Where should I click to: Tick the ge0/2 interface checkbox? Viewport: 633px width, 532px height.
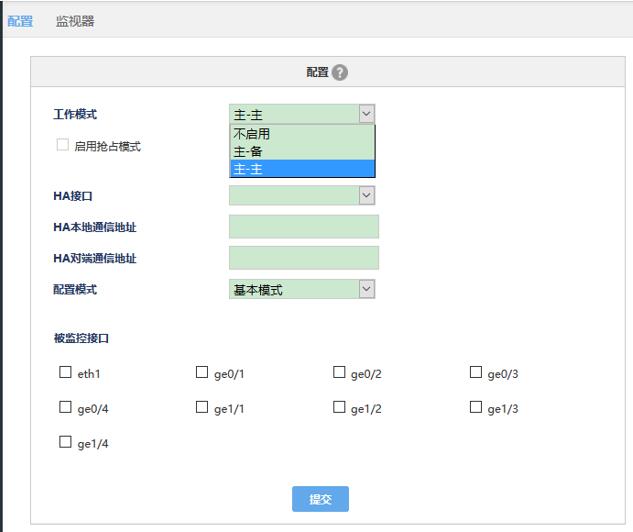339,373
